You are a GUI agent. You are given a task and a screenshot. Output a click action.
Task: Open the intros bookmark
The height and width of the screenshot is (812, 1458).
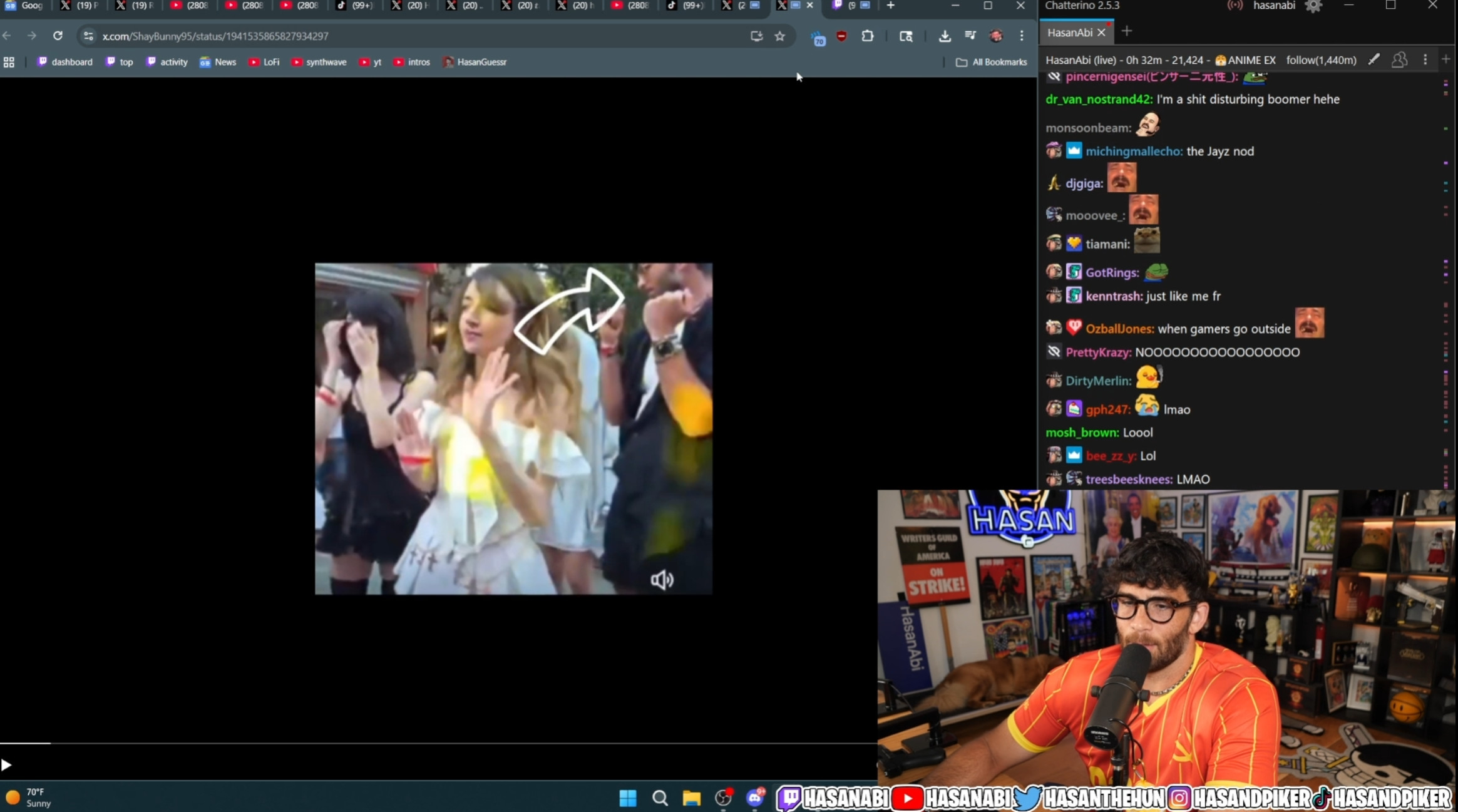pyautogui.click(x=412, y=62)
